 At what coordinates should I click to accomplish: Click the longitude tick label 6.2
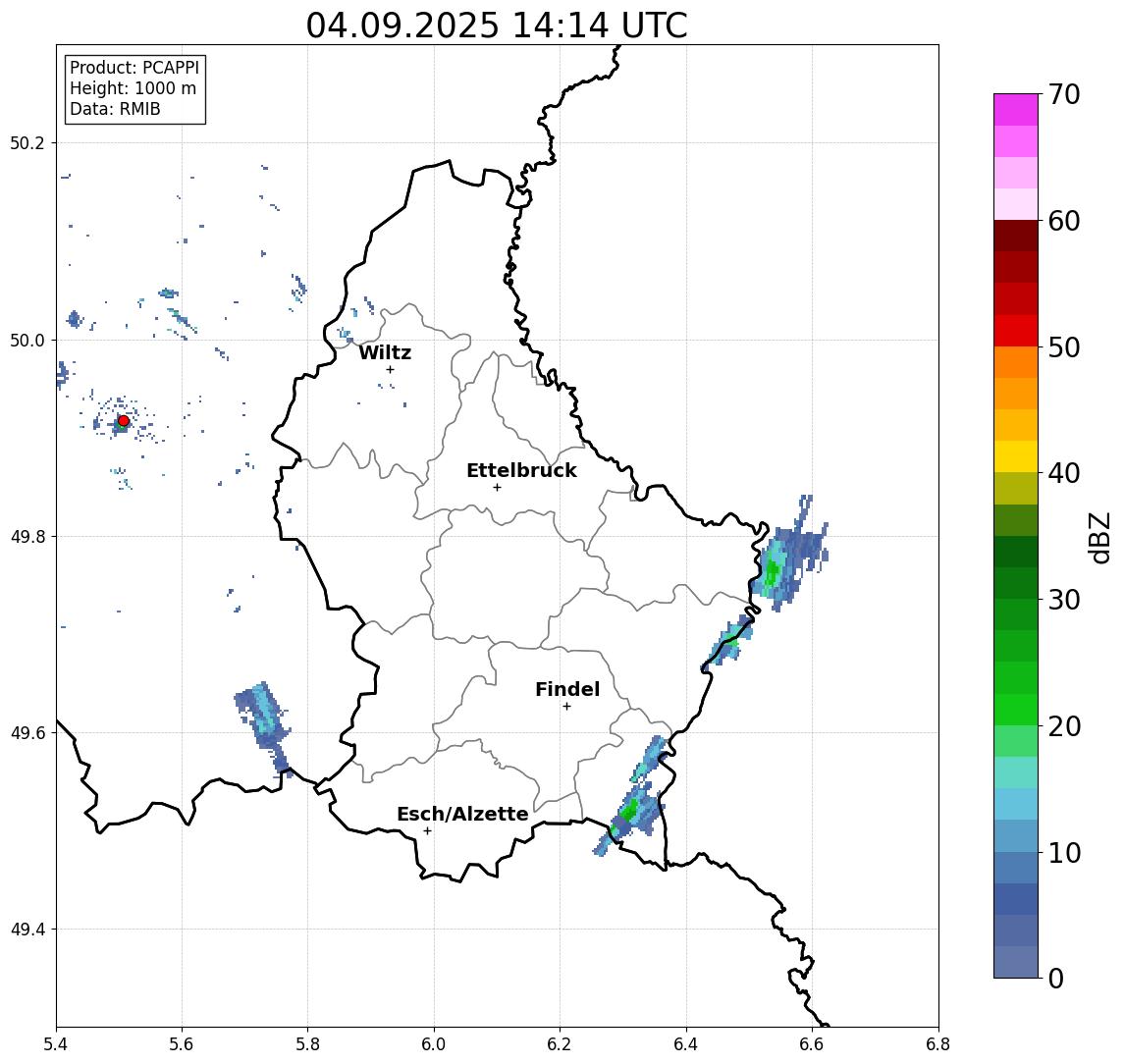560,1043
